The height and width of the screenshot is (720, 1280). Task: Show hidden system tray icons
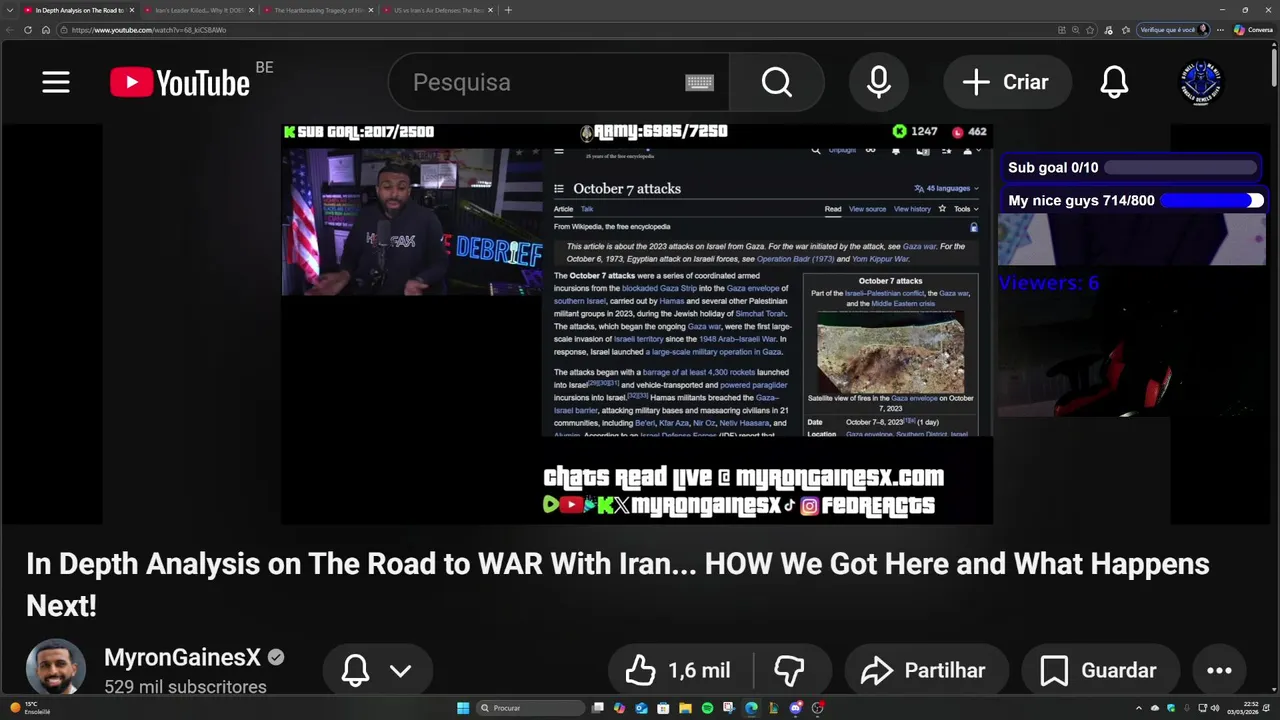(1138, 708)
